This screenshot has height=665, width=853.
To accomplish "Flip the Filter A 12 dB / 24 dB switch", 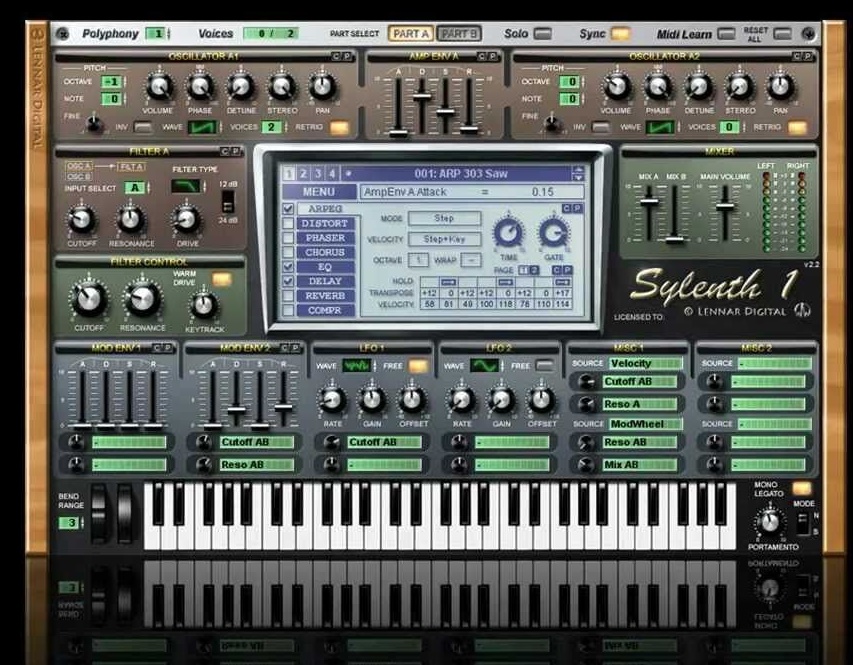I will pos(228,201).
